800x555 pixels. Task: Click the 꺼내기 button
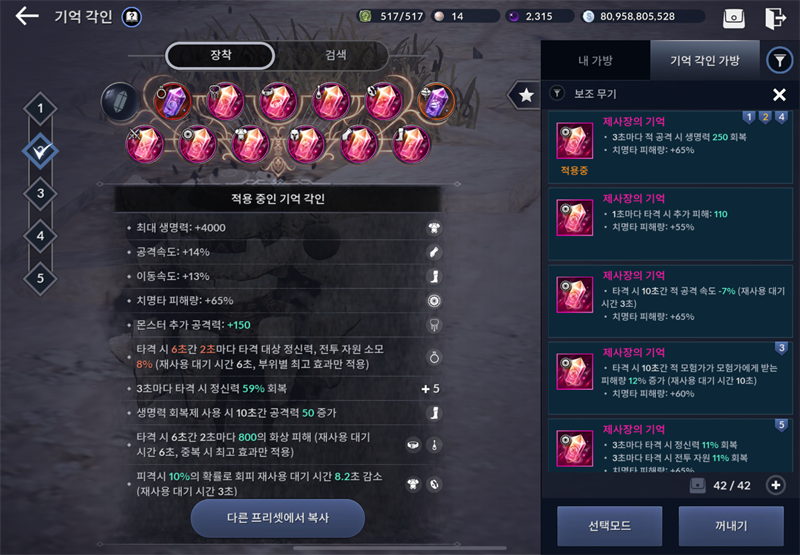[731, 526]
